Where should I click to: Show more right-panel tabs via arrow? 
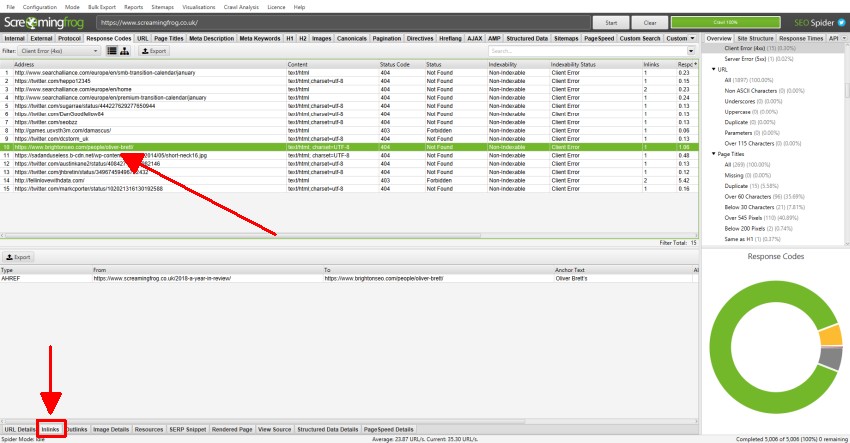(844, 38)
